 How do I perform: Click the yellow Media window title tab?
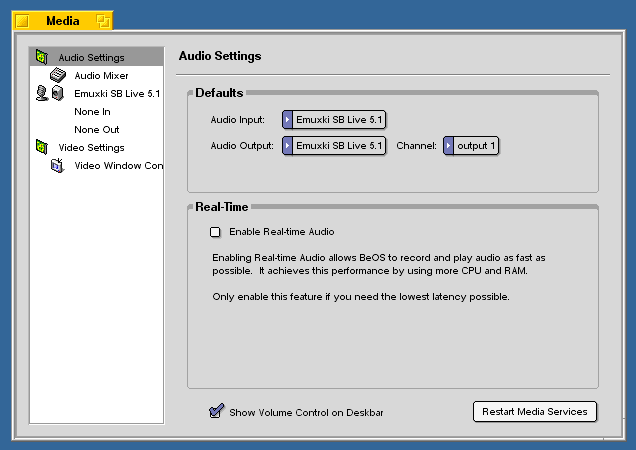tap(62, 20)
